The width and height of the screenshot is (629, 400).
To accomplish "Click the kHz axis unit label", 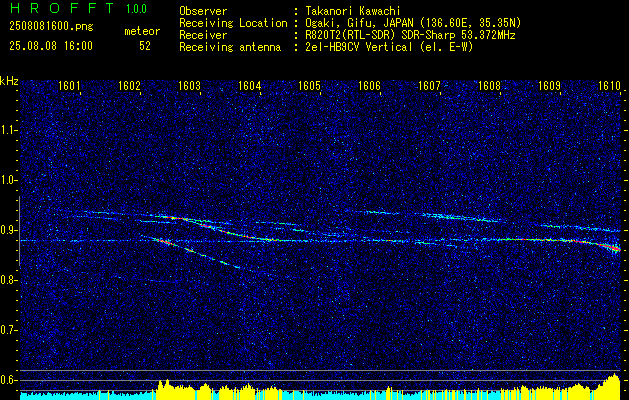I will [x=9, y=81].
